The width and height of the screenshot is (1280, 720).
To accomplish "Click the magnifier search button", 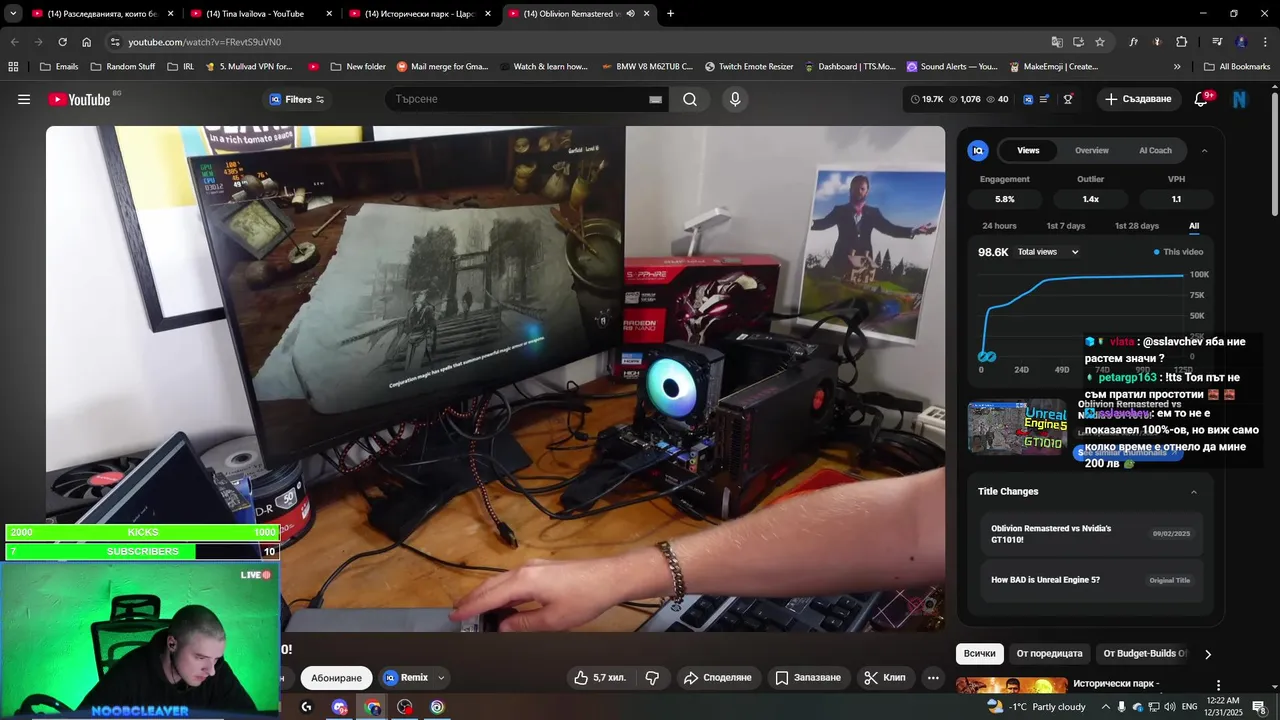I will (x=690, y=99).
